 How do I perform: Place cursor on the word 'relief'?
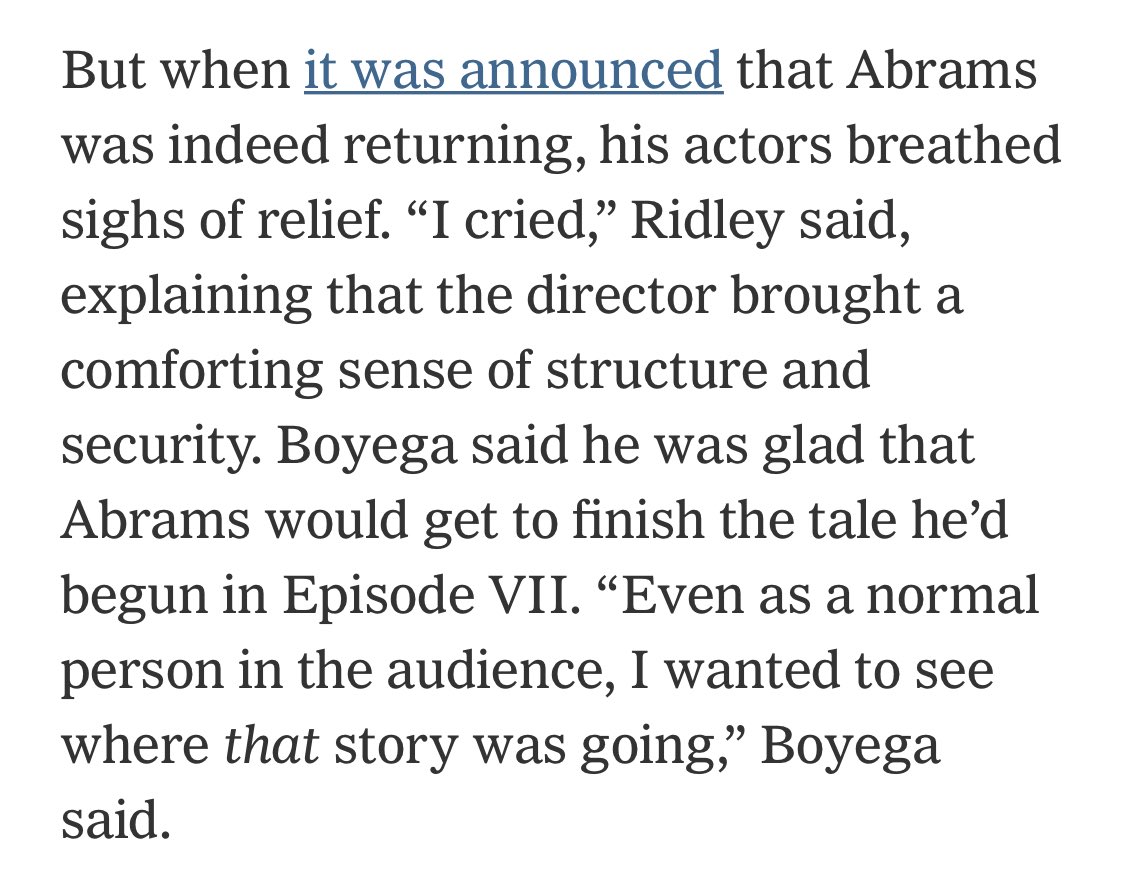pos(320,219)
